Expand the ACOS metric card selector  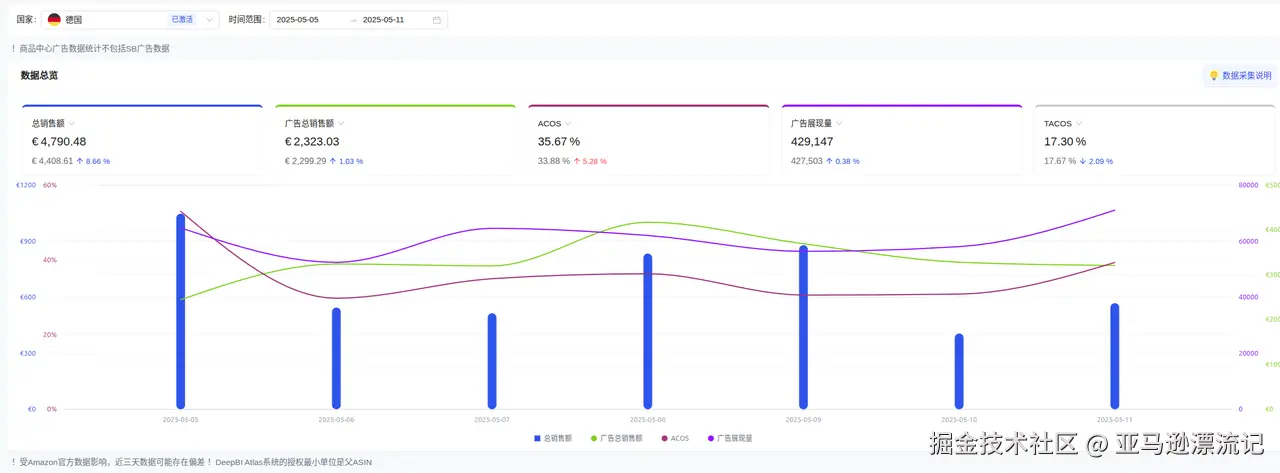569,124
